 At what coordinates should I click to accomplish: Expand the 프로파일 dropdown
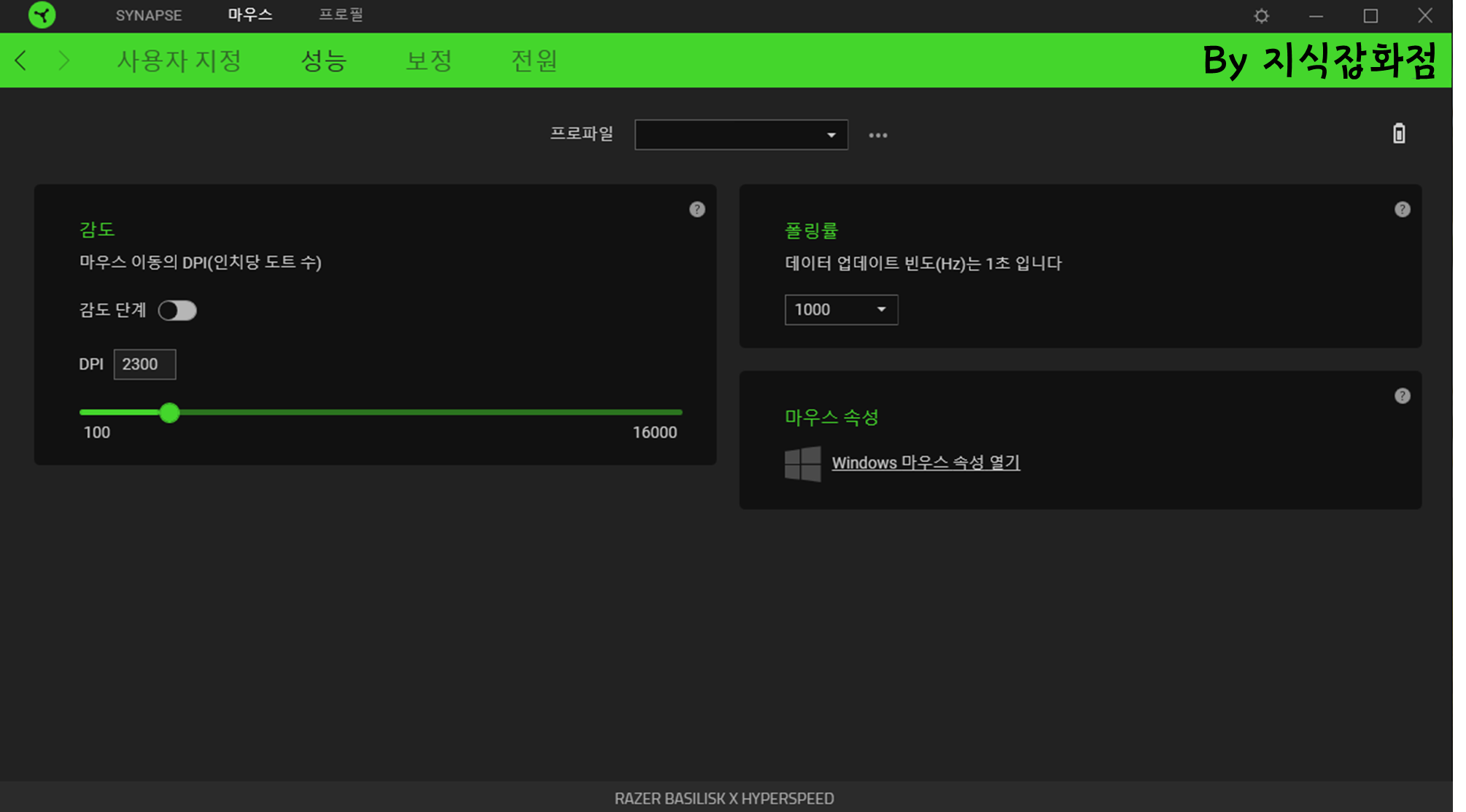click(x=741, y=135)
